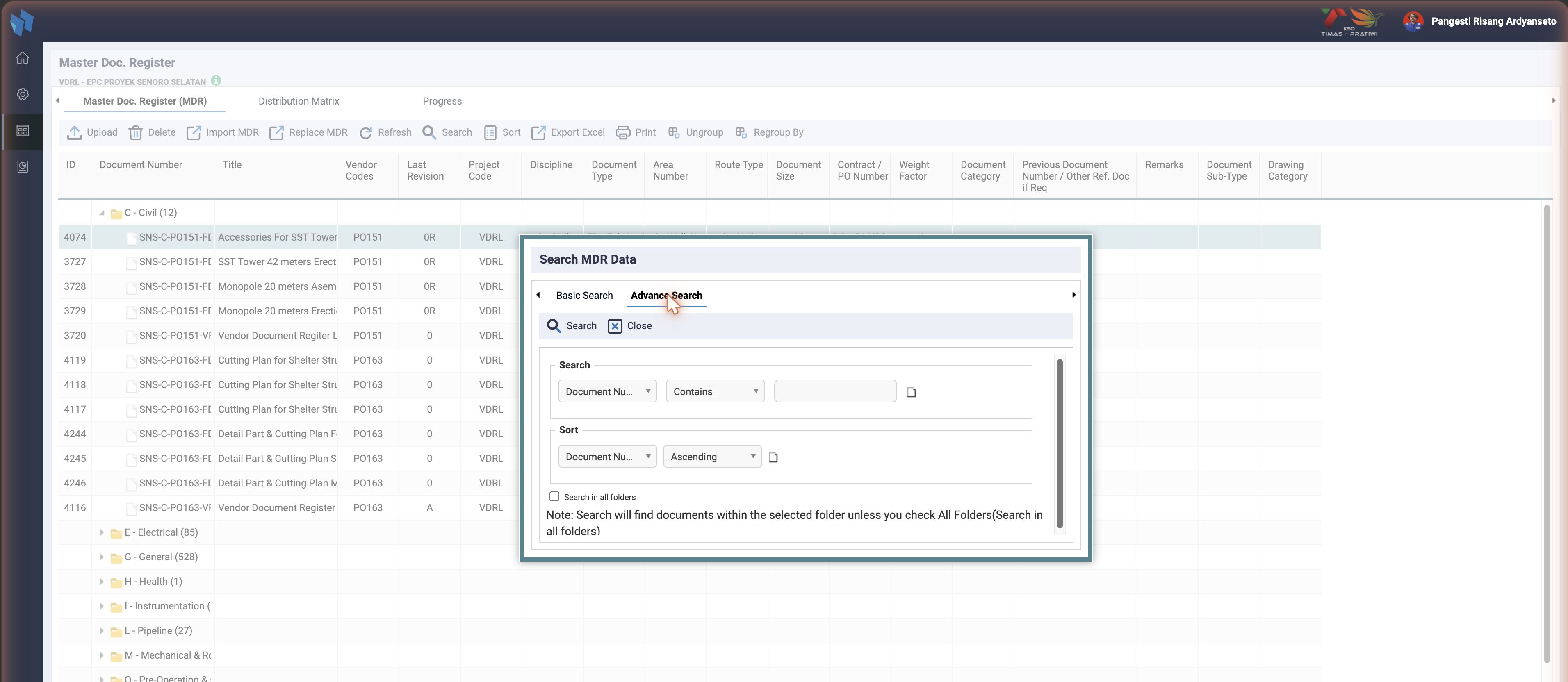1568x682 pixels.
Task: Click Search button in the dialog
Action: coord(572,325)
